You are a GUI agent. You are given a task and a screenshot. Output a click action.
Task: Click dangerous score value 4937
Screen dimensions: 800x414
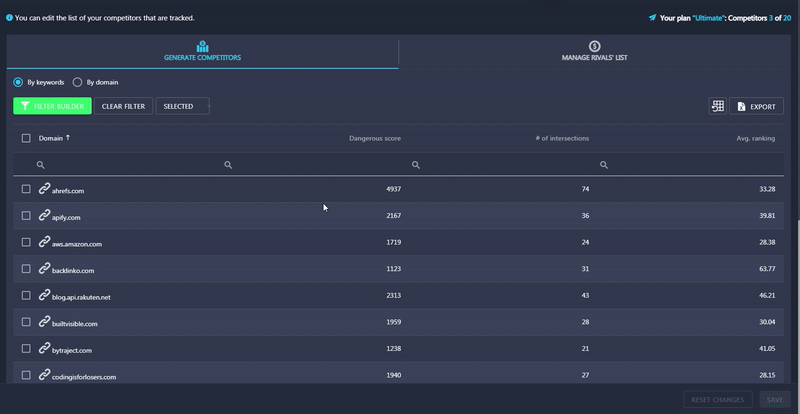click(x=393, y=189)
